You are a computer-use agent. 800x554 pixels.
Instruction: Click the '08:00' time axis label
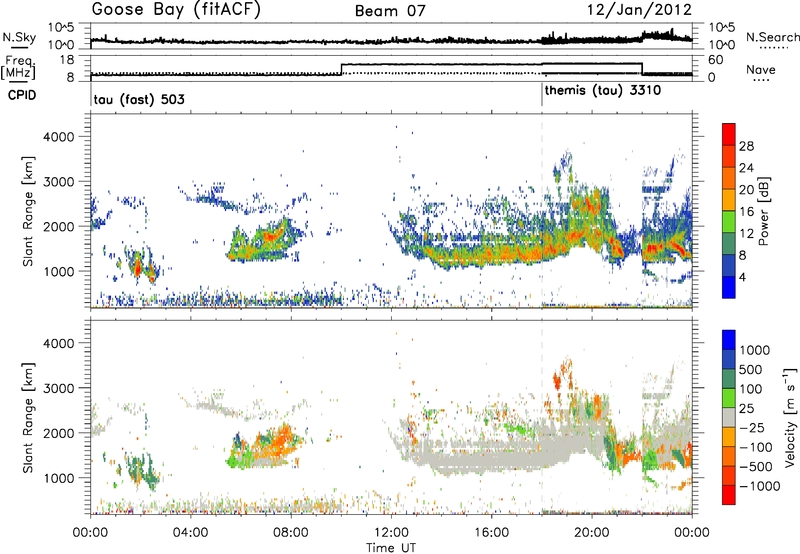pyautogui.click(x=291, y=533)
